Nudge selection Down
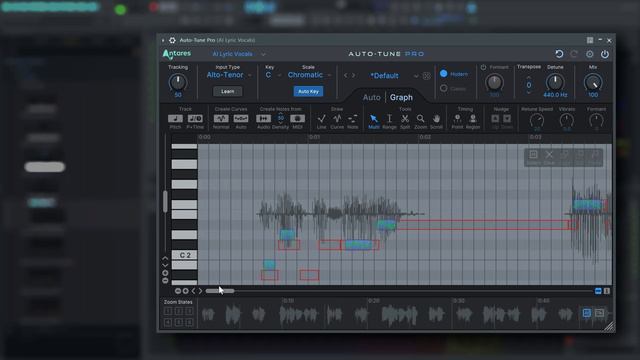640x360 pixels. 507,118
